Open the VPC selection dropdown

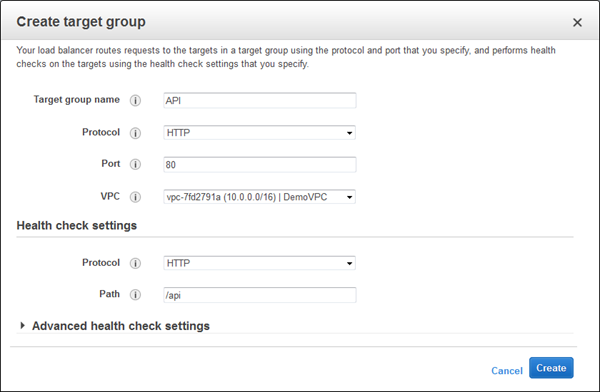(259, 197)
